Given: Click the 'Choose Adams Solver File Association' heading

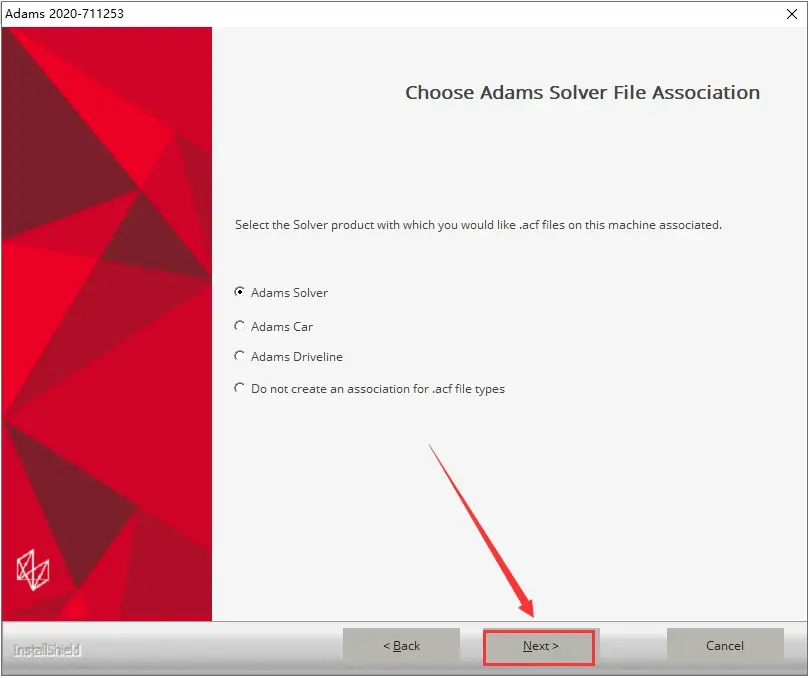Looking at the screenshot, I should (x=583, y=93).
